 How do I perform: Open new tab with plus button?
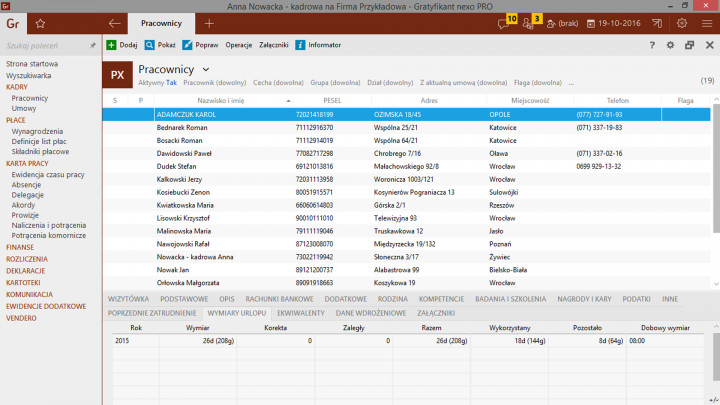209,22
